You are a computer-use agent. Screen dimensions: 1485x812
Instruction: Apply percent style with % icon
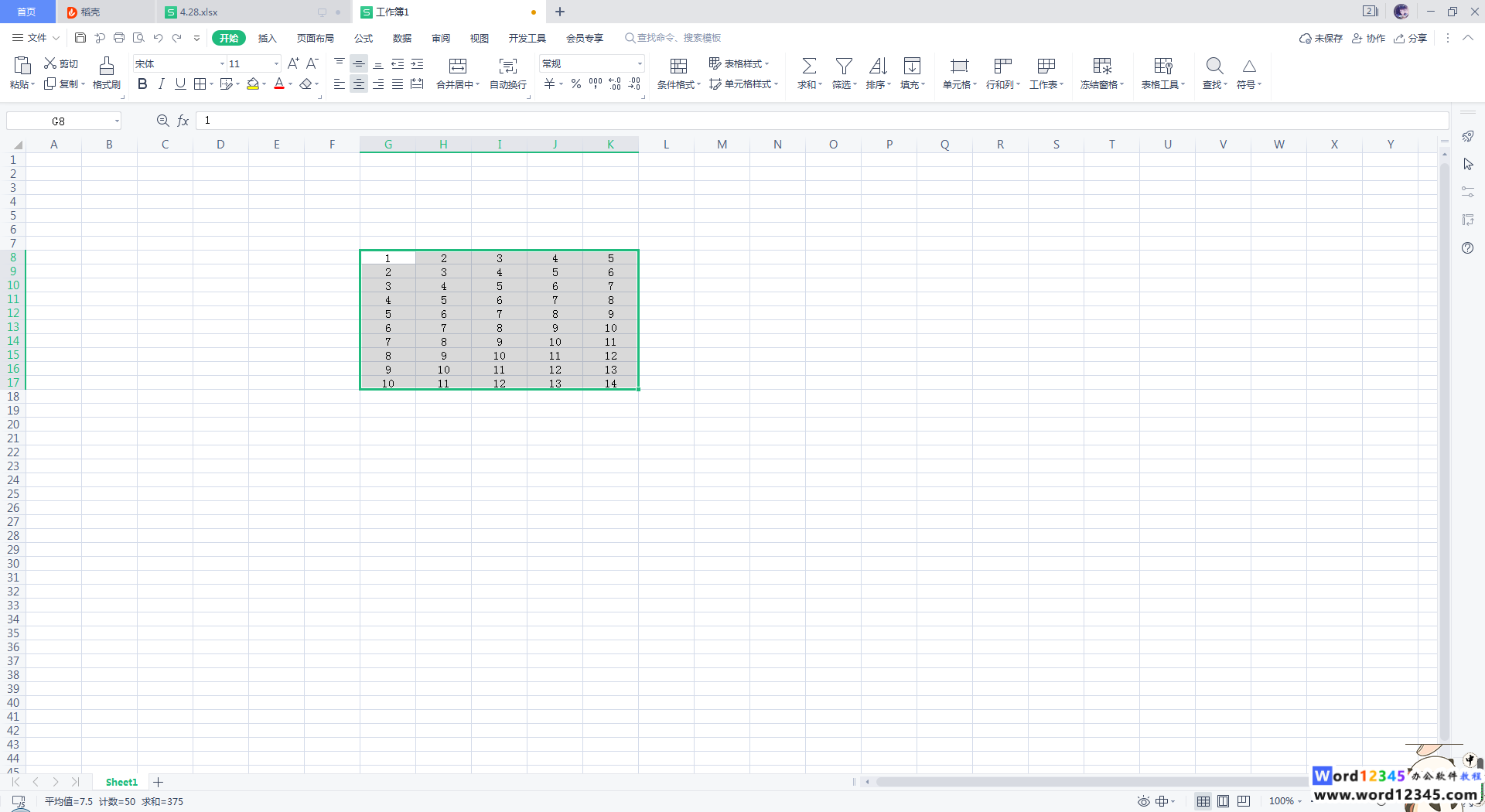576,84
